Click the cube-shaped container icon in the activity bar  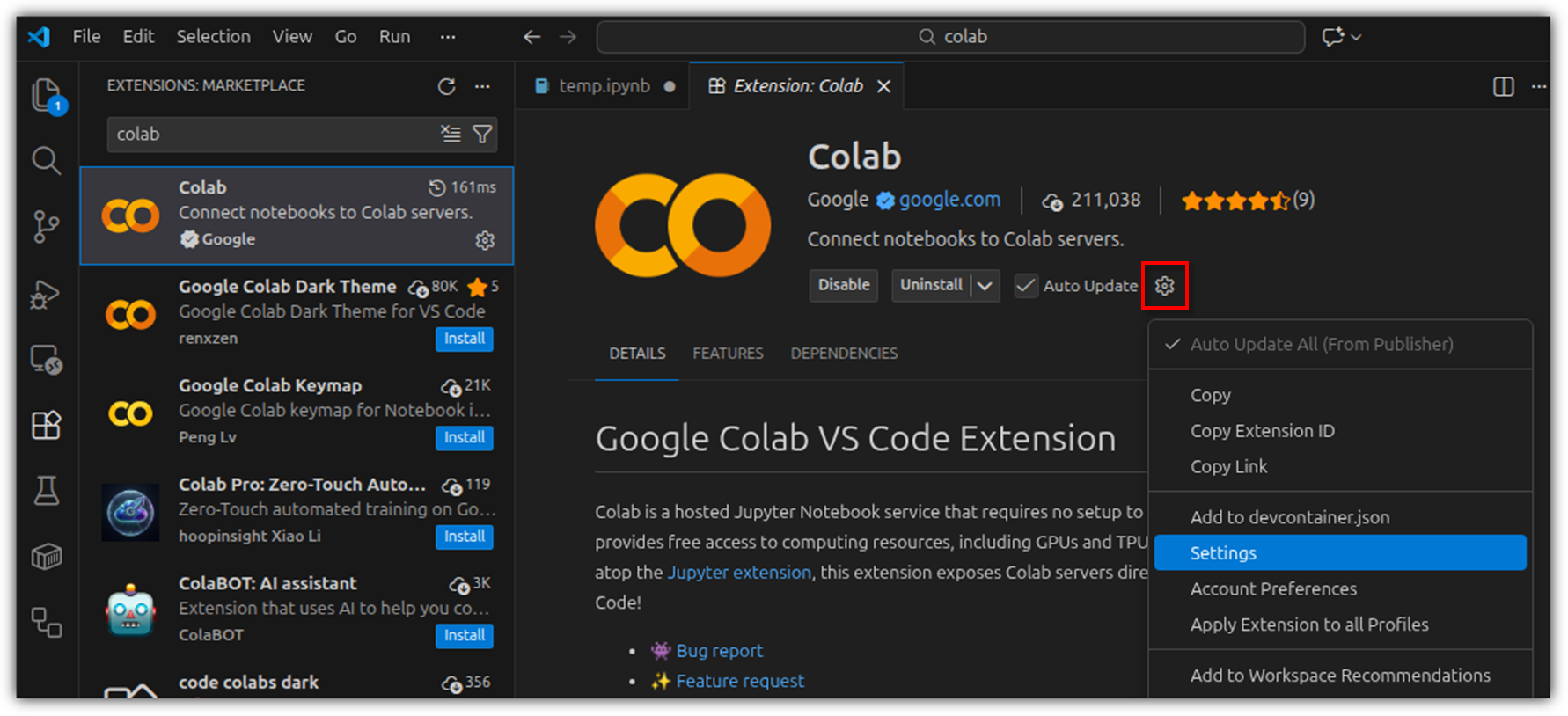[47, 557]
